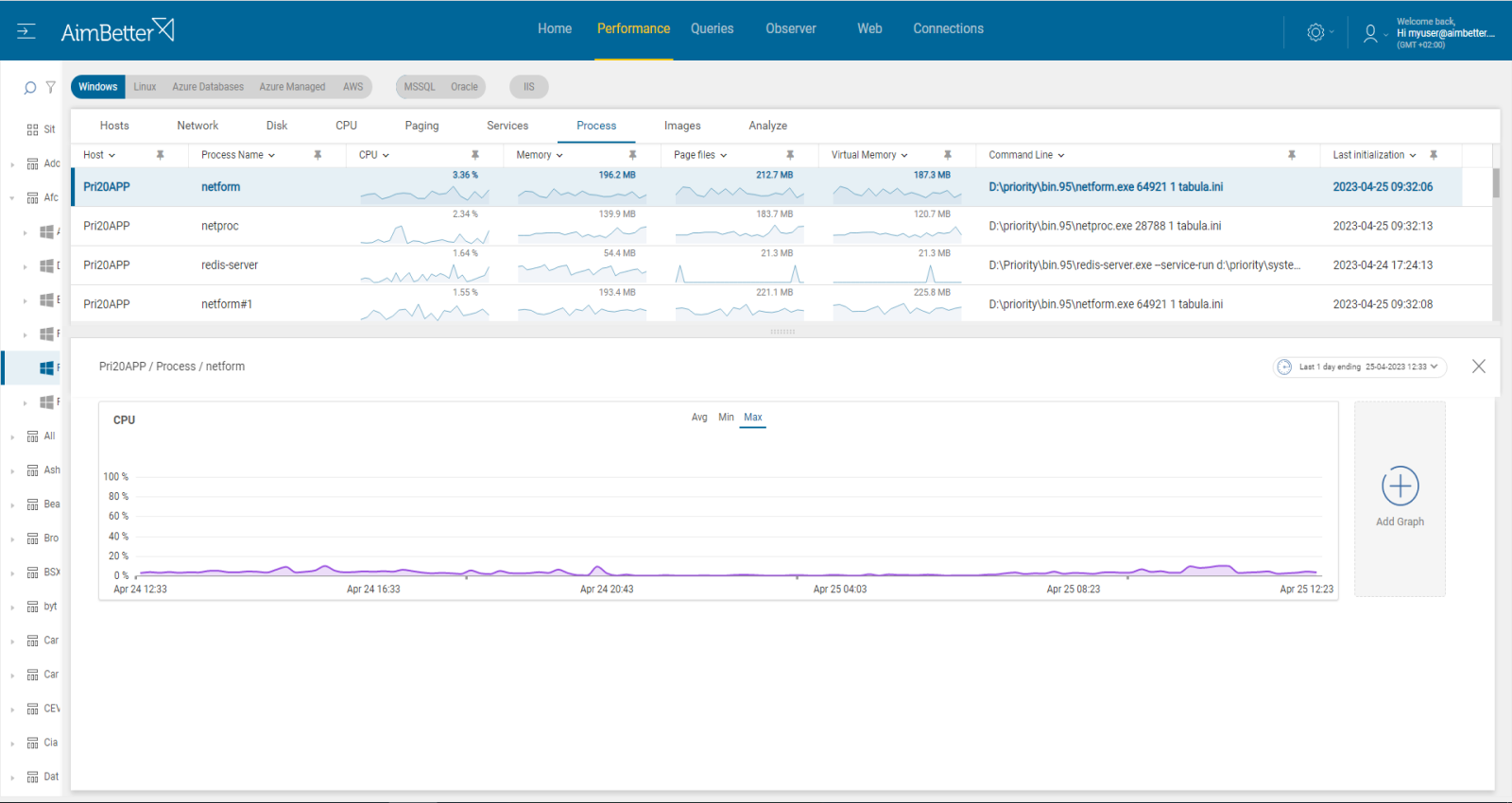Switch to the Images tab
Screen dimensions: 1512x803
pyautogui.click(x=682, y=126)
